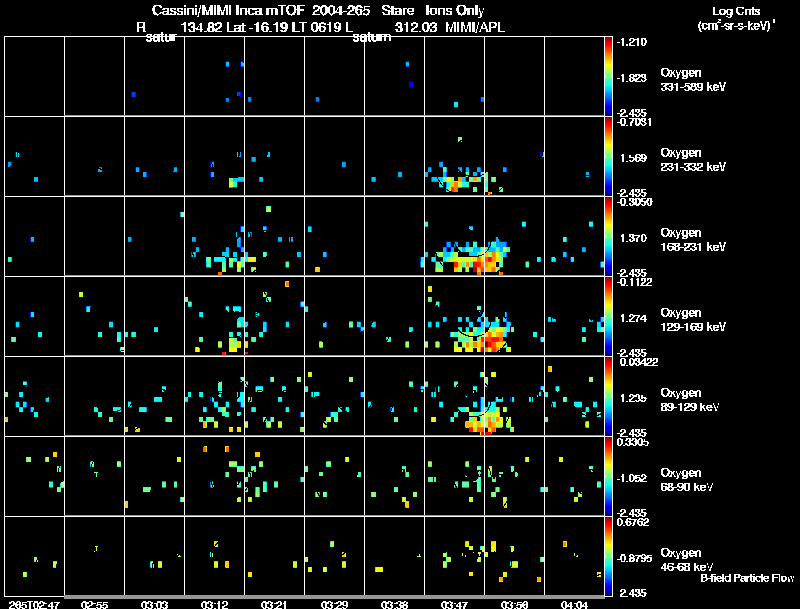Click the Oxygen 46-68 keV color scale bar
800x609 pixels.
point(608,556)
